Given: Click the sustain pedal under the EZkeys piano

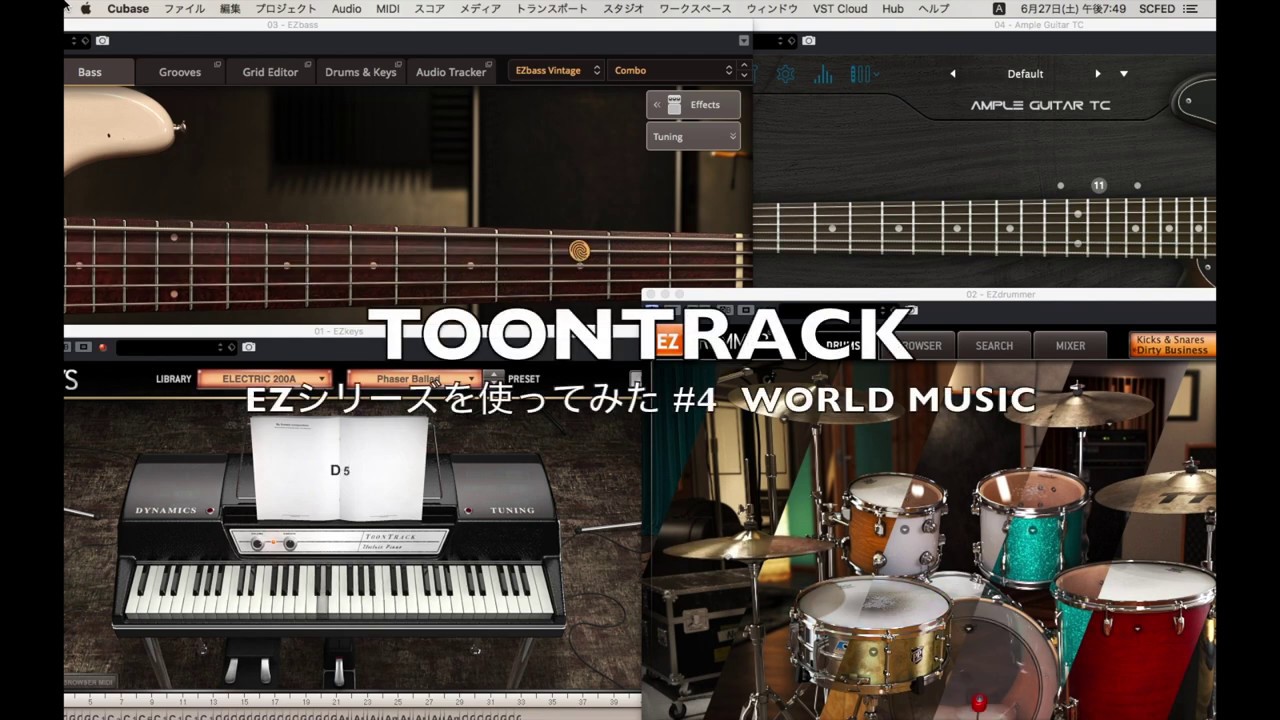Looking at the screenshot, I should click(x=337, y=668).
